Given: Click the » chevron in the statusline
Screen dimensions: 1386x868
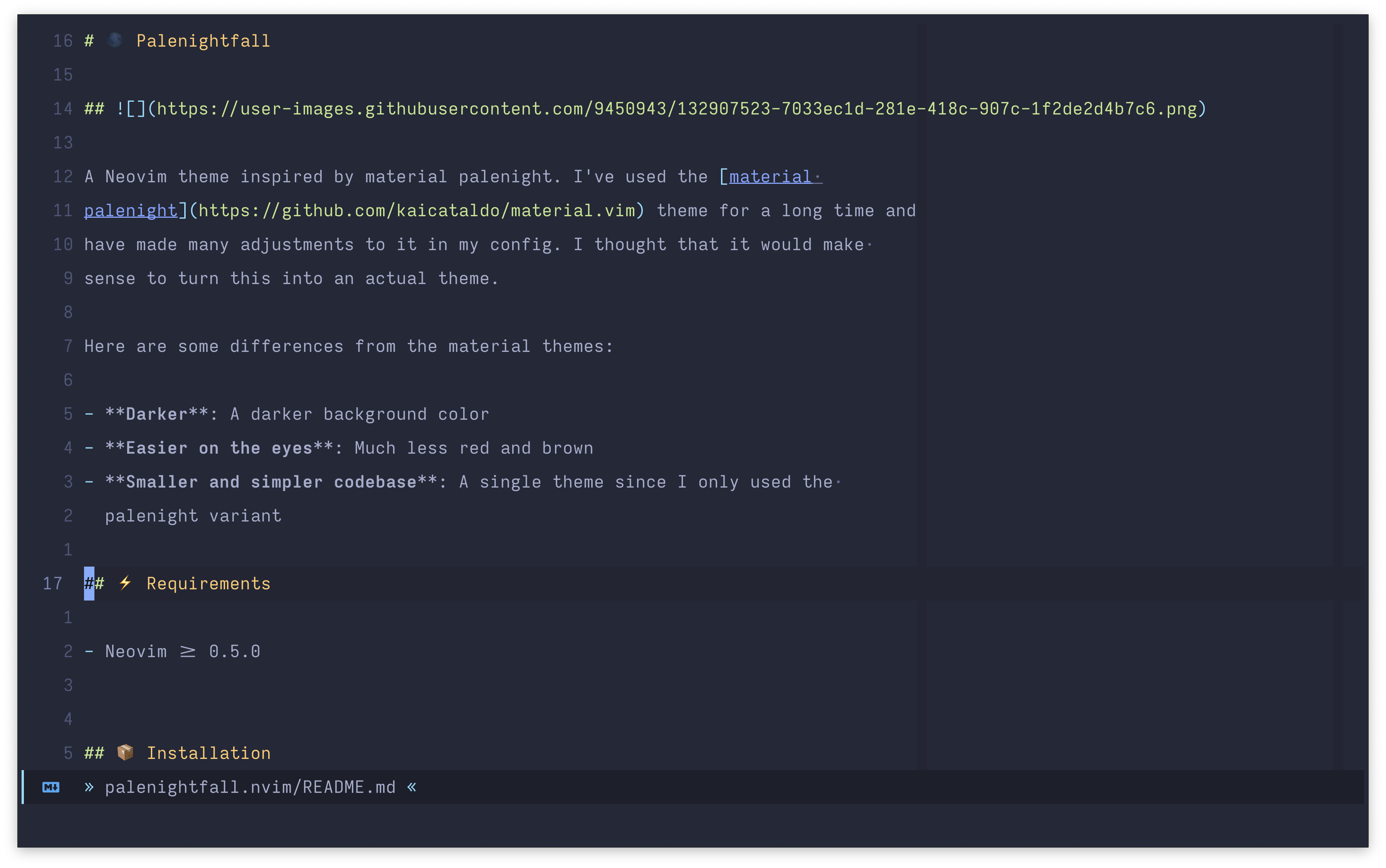Looking at the screenshot, I should (89, 787).
